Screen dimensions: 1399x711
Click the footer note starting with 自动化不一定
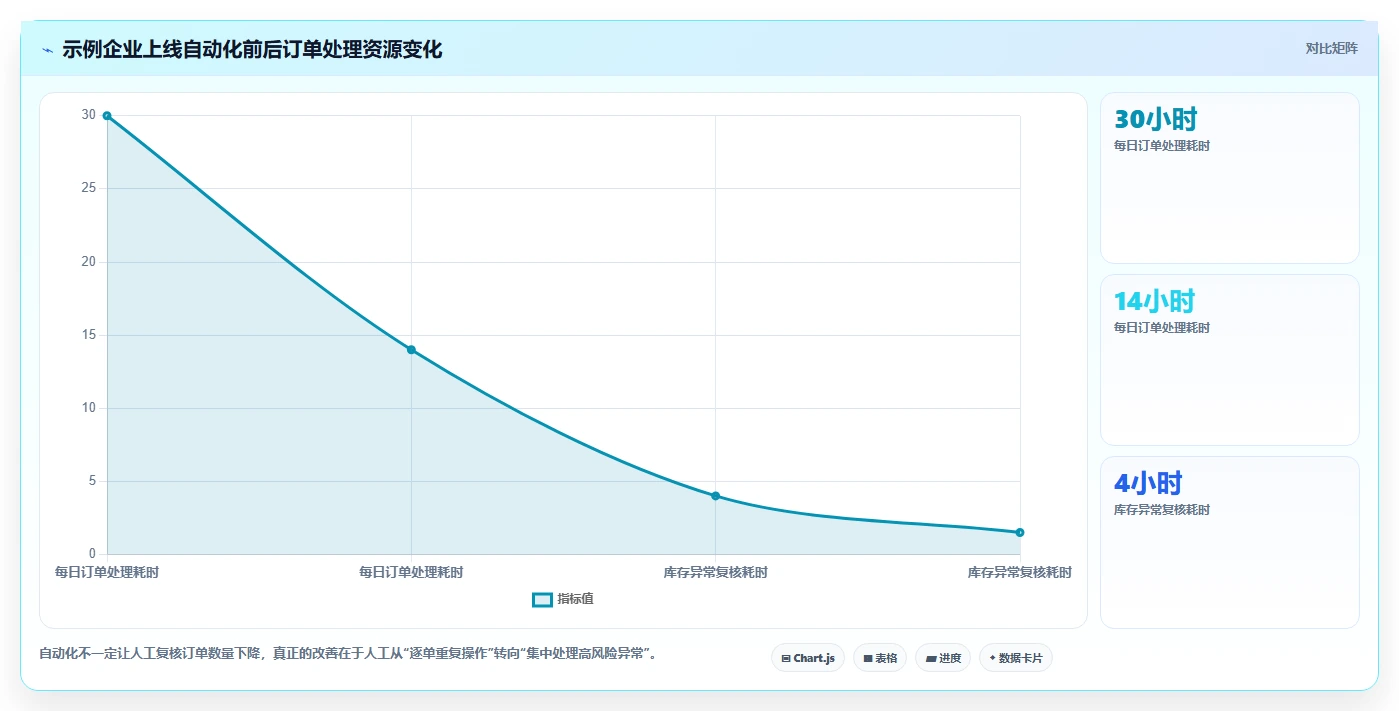pyautogui.click(x=348, y=654)
